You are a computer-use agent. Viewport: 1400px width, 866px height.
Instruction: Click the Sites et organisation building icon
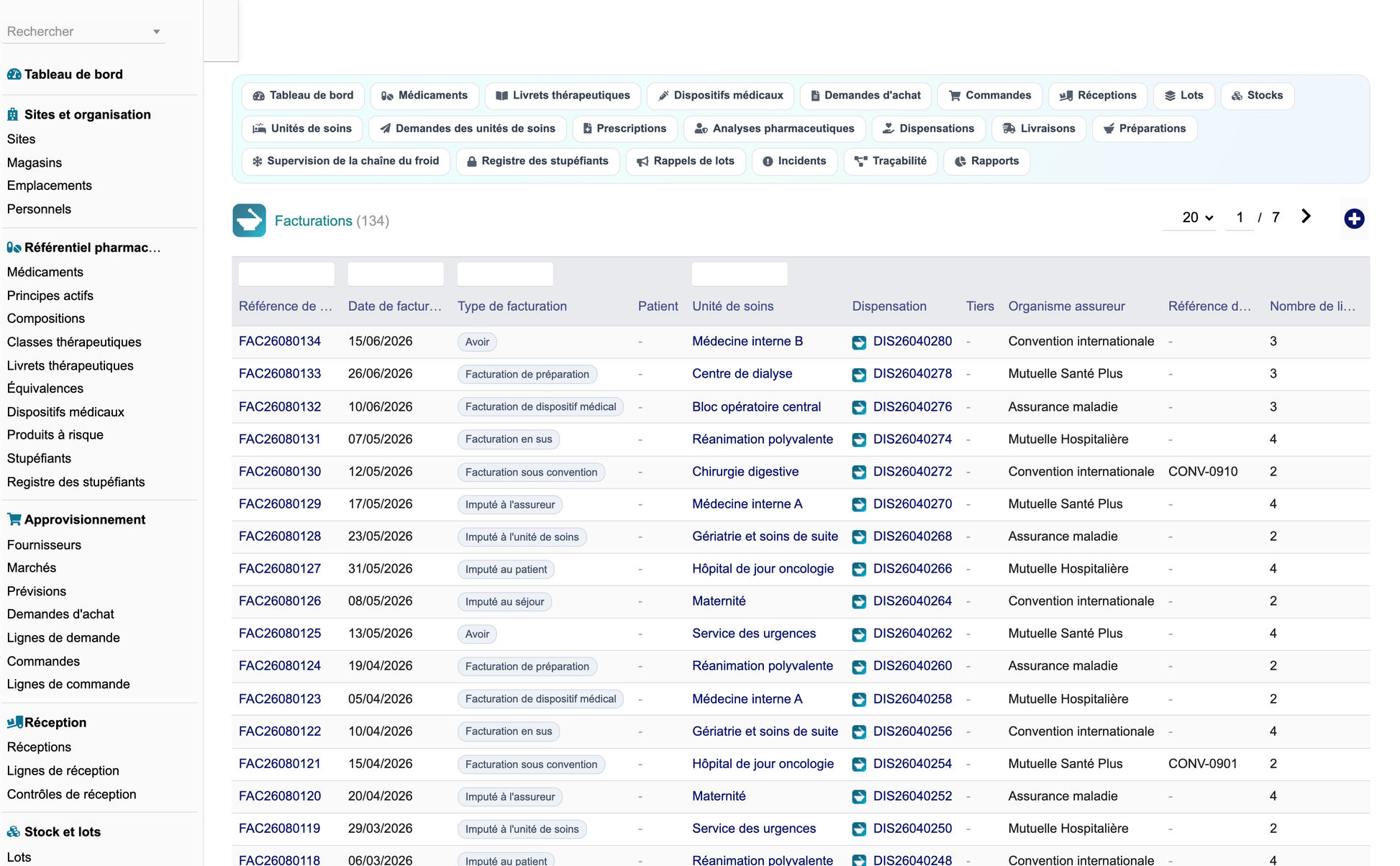click(x=13, y=114)
